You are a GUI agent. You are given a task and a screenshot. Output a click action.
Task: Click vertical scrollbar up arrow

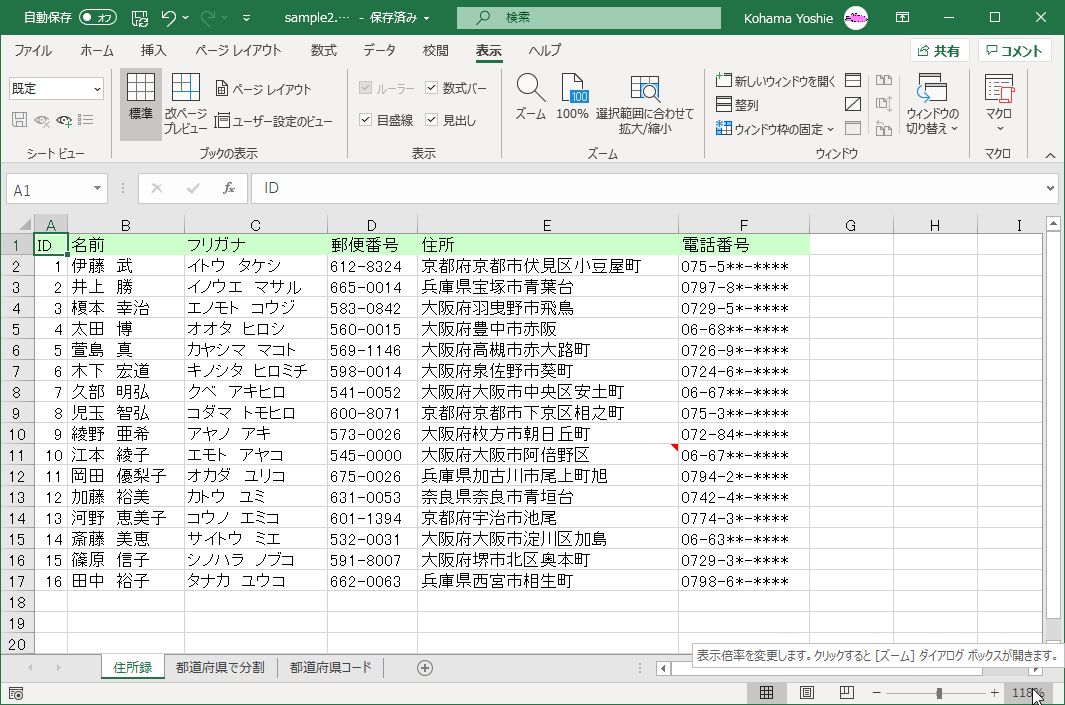click(1053, 223)
